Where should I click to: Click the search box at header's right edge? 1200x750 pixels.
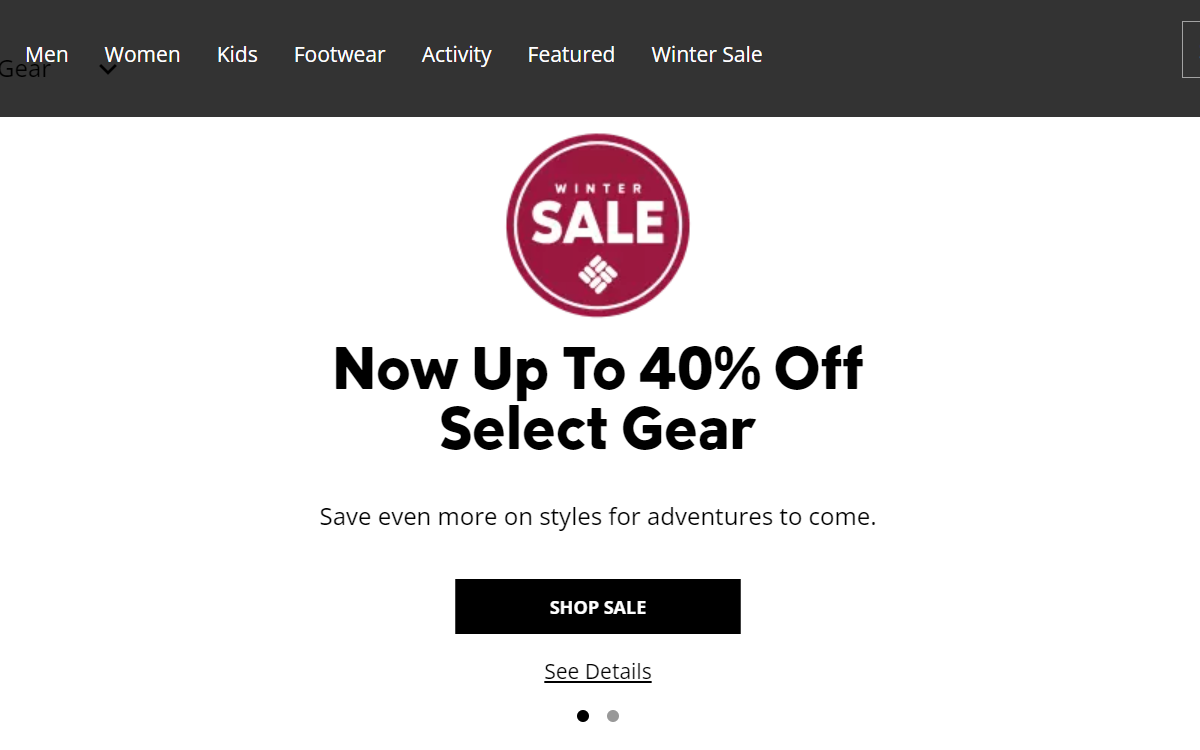[1191, 49]
